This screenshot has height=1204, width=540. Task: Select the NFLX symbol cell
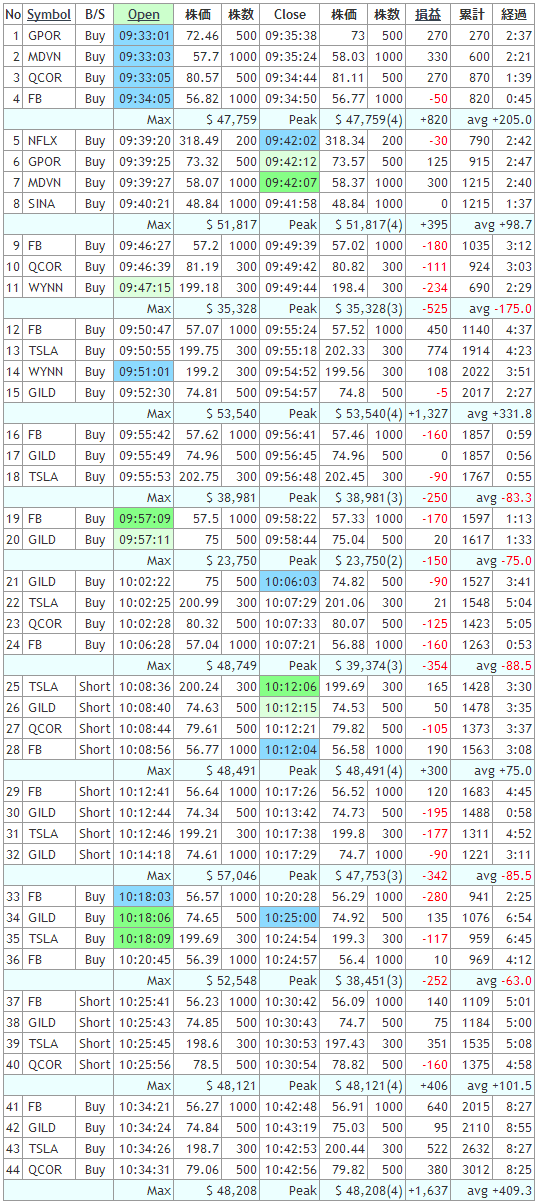(x=49, y=141)
